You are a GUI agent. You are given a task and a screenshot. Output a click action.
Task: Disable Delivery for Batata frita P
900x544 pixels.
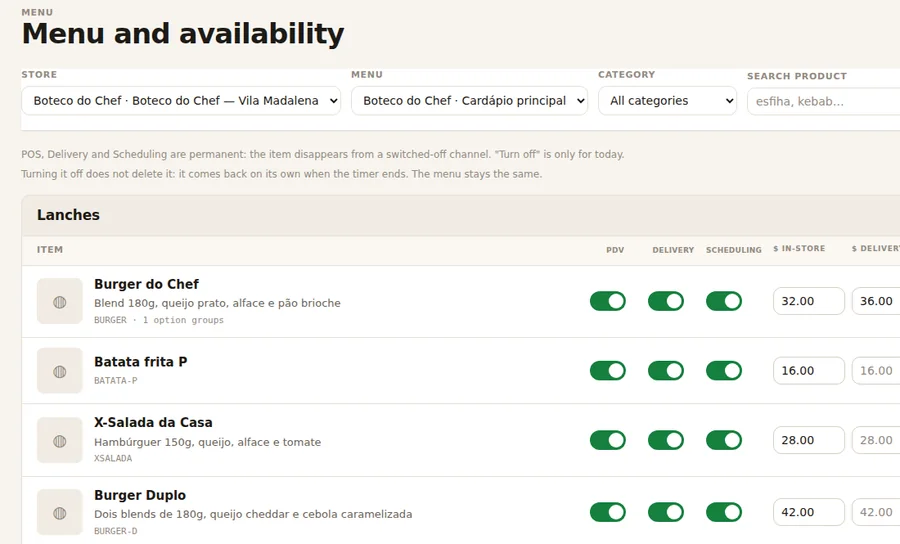pos(666,371)
